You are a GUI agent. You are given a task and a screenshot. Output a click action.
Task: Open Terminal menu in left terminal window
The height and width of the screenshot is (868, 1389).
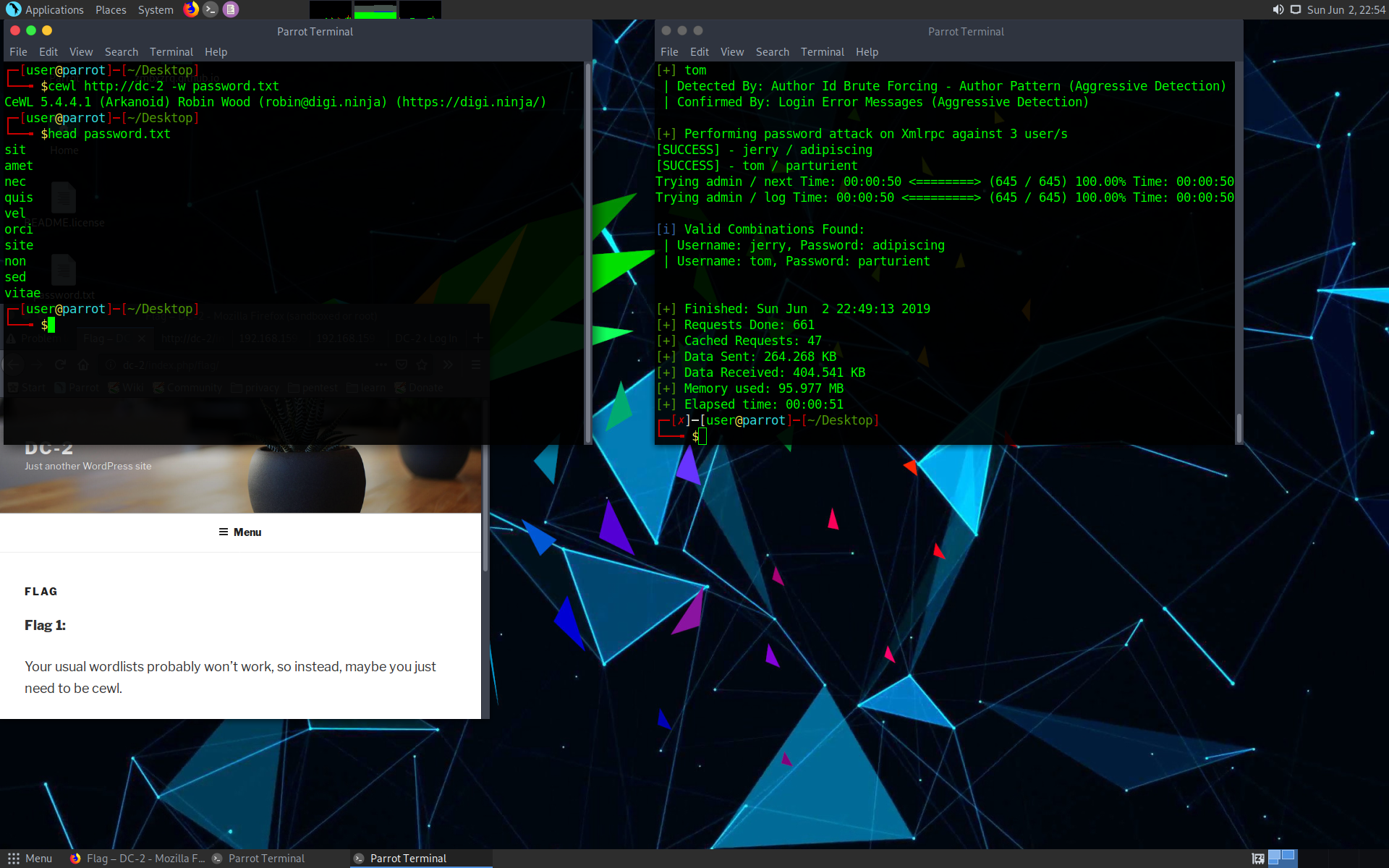pyautogui.click(x=171, y=52)
